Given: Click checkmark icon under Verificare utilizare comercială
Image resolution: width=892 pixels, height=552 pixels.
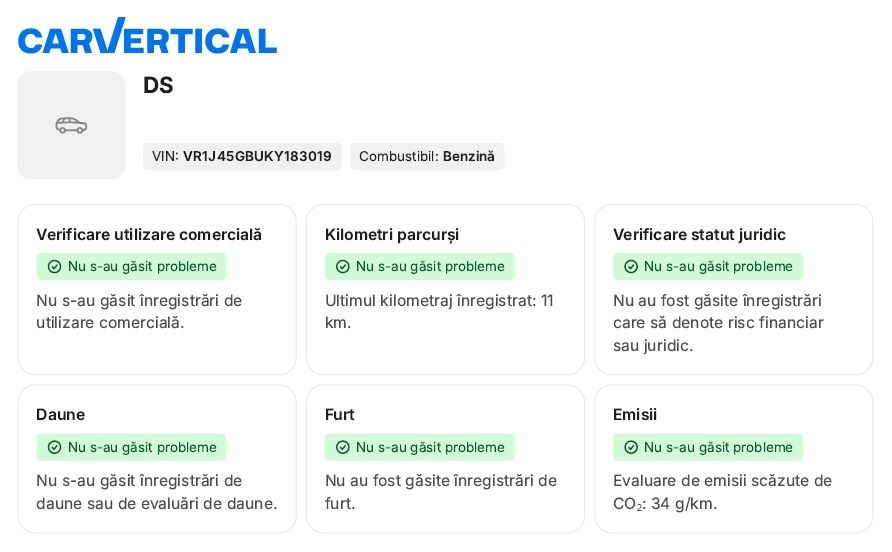Looking at the screenshot, I should [54, 267].
